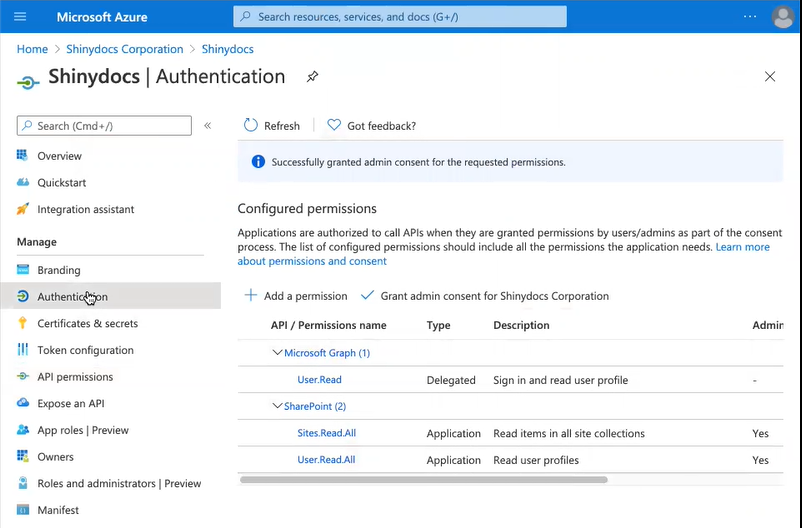Navigate to Shinydocs Corporation breadcrumb
Screen dimensions: 802x528
coord(124,49)
